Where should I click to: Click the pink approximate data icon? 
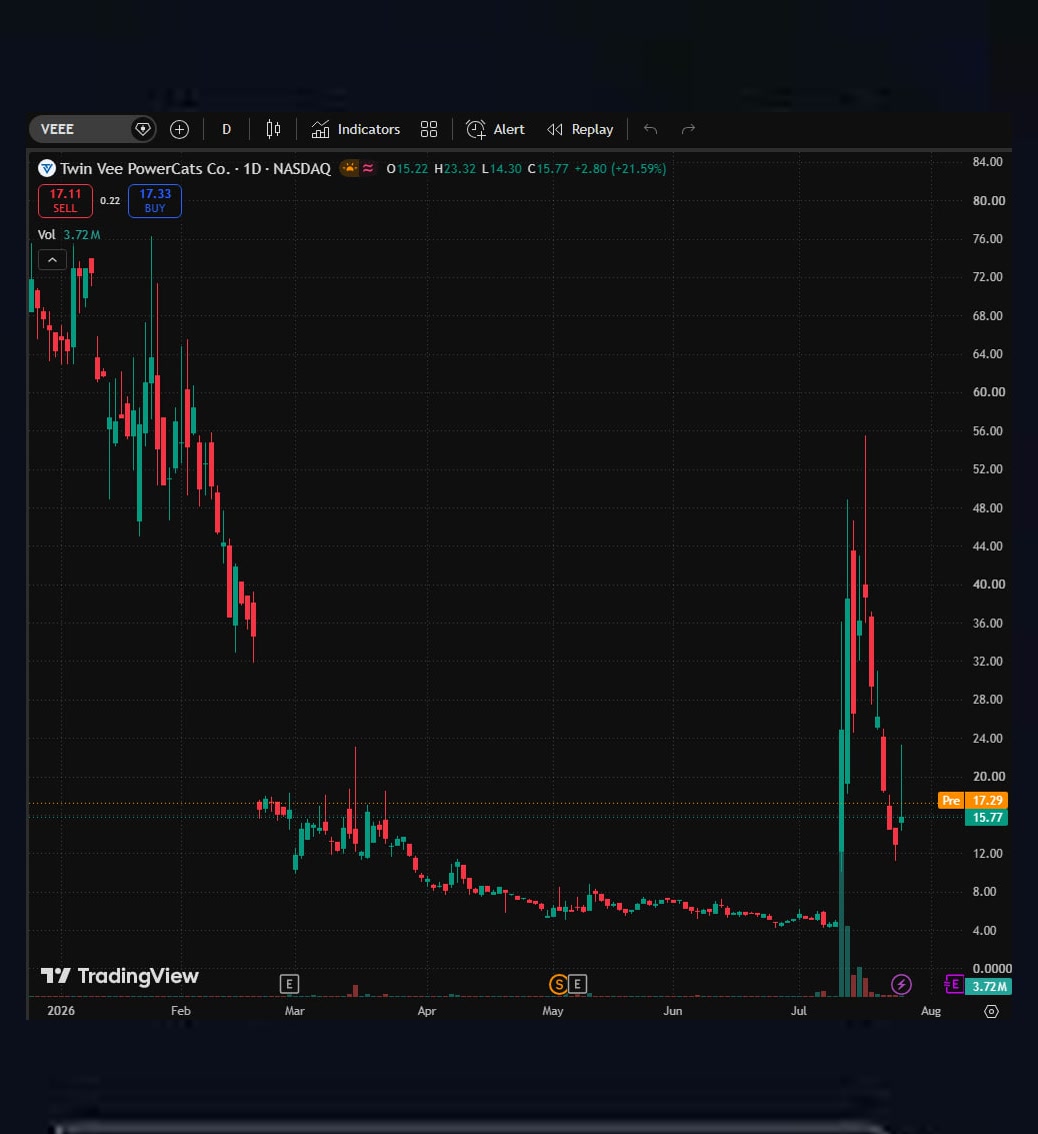point(368,169)
